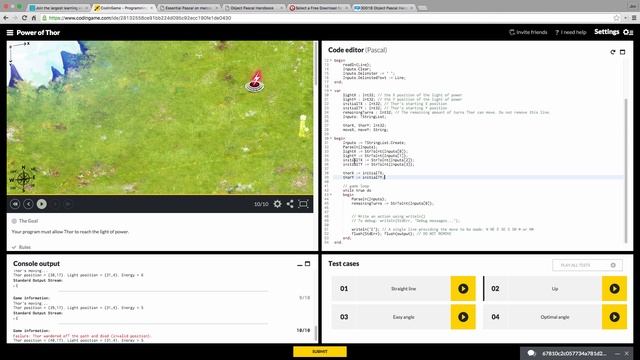The image size is (640, 360).
Task: Play the game replay
Action: pyautogui.click(x=42, y=204)
